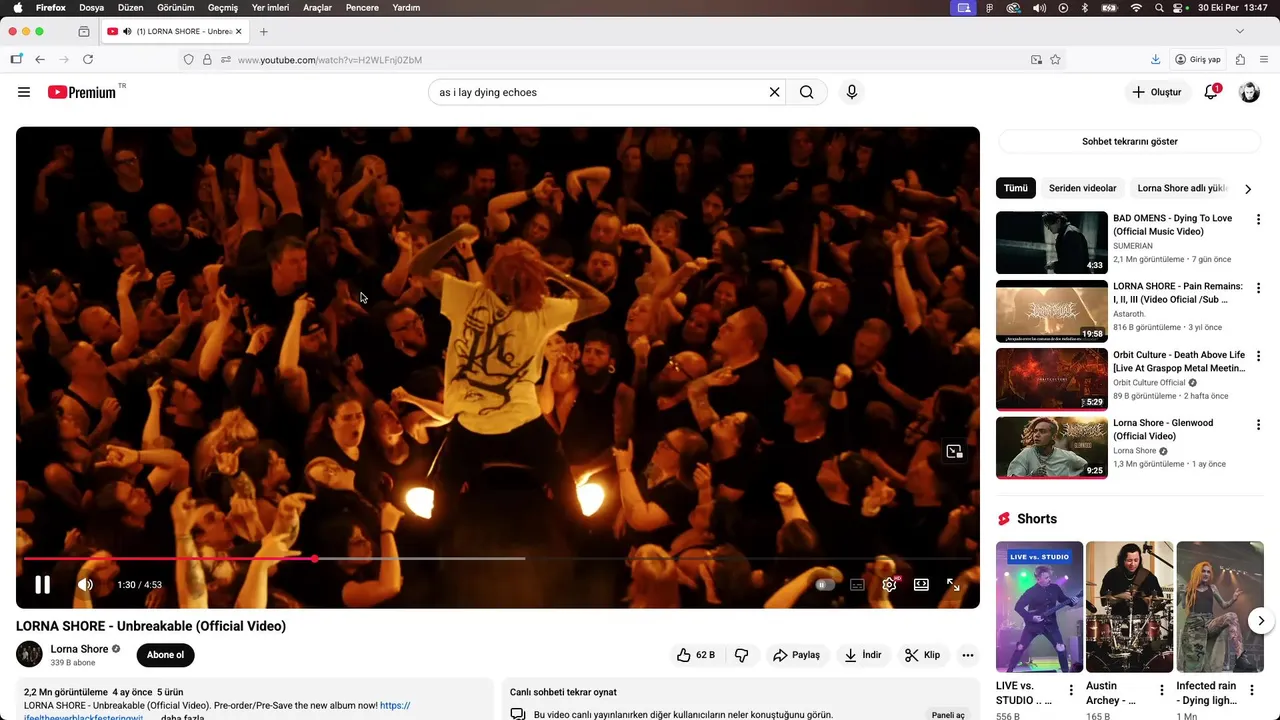This screenshot has width=1280, height=720.
Task: Open the chat panel with 'Paneli aç'
Action: point(948,715)
